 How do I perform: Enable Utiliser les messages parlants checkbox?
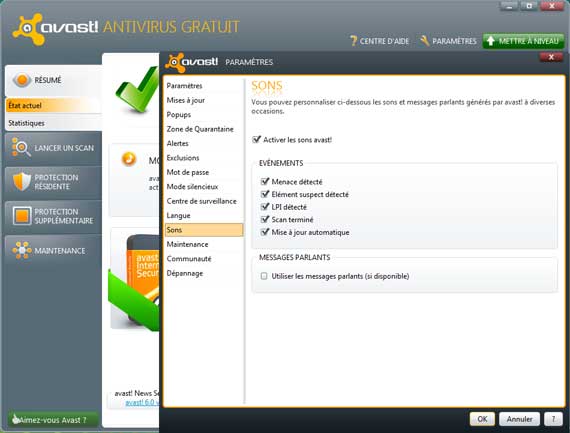coord(264,276)
